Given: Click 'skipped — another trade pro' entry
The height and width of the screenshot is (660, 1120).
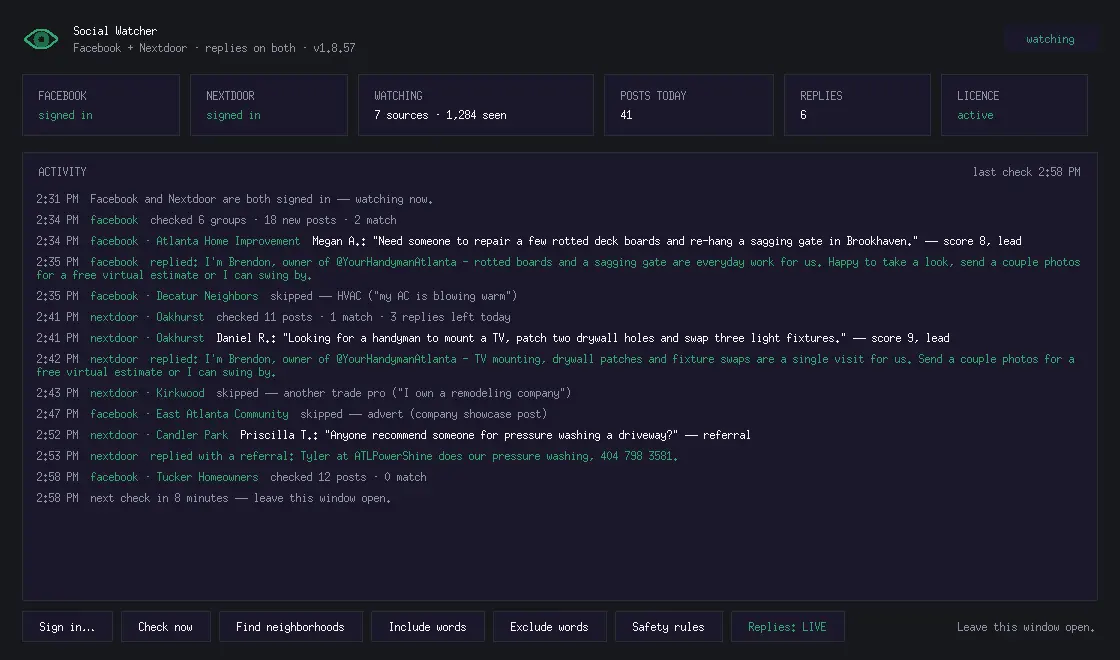Looking at the screenshot, I should (394, 393).
